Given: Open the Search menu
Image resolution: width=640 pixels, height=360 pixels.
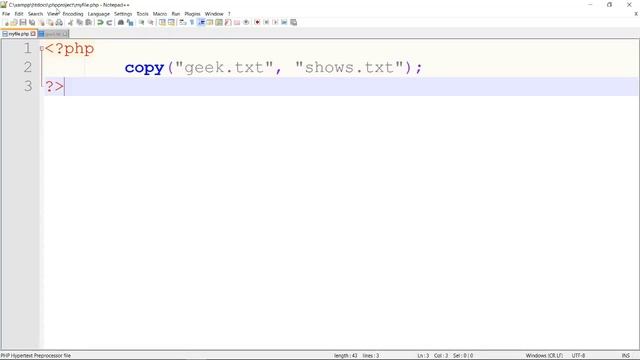Looking at the screenshot, I should 36,14.
